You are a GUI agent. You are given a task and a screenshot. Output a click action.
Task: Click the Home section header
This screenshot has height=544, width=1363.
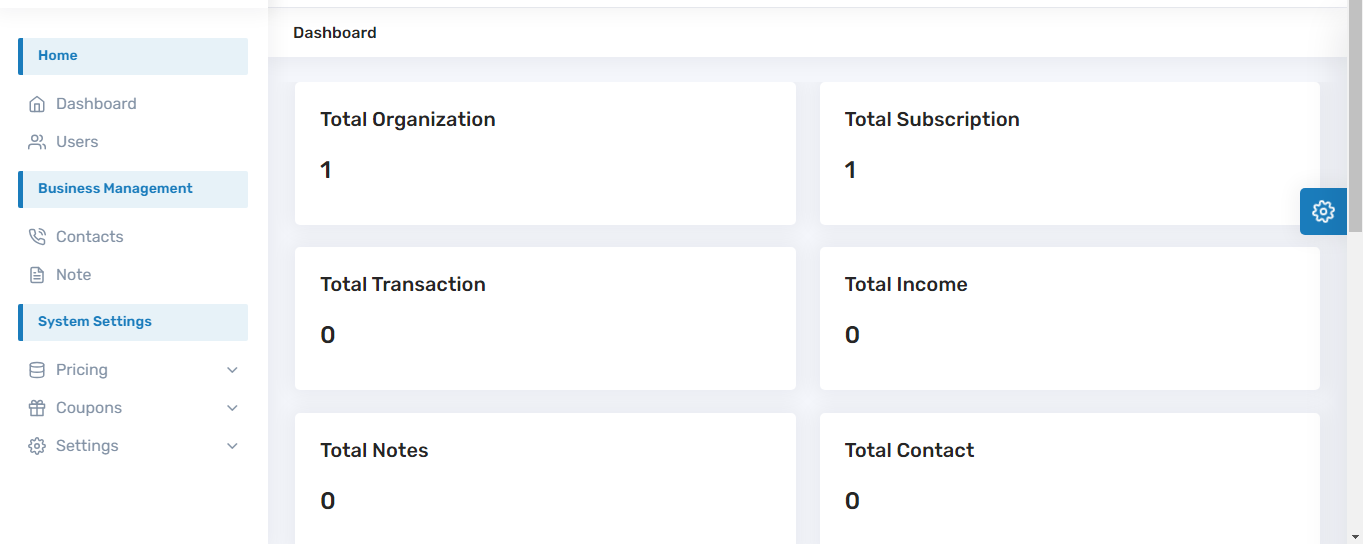click(x=133, y=56)
